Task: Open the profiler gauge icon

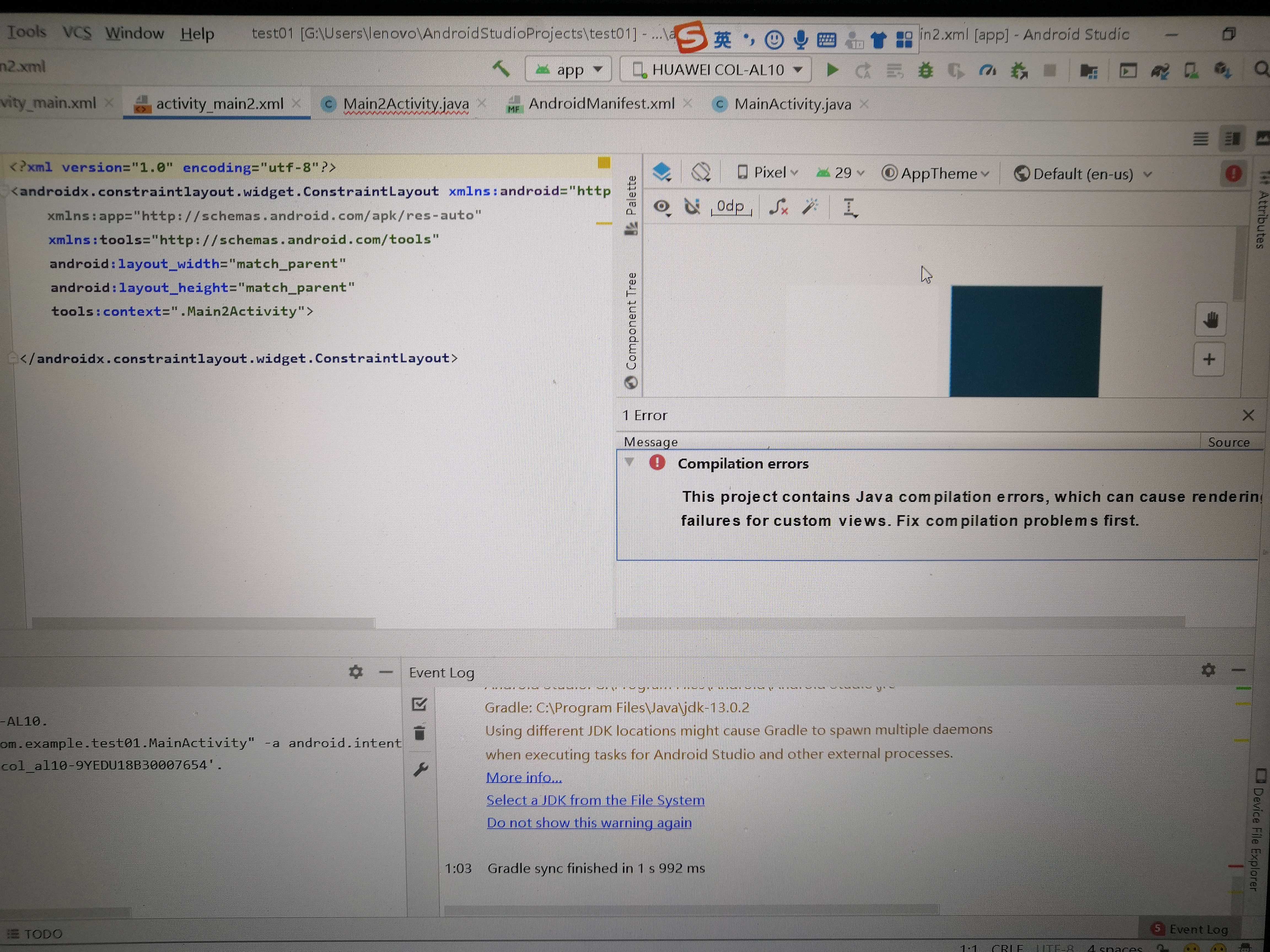Action: 988,71
